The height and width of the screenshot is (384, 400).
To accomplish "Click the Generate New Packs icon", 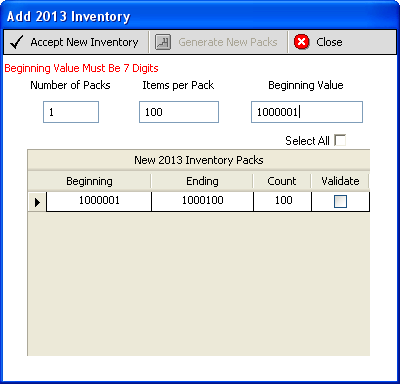I will [163, 42].
